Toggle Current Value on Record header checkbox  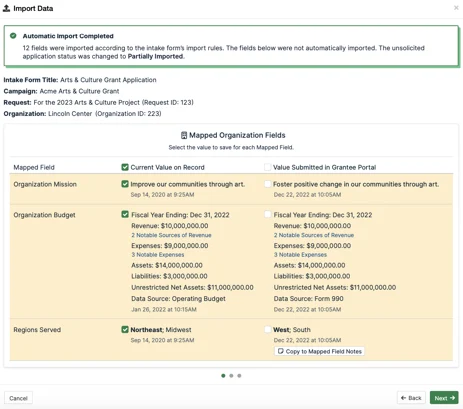pos(125,167)
